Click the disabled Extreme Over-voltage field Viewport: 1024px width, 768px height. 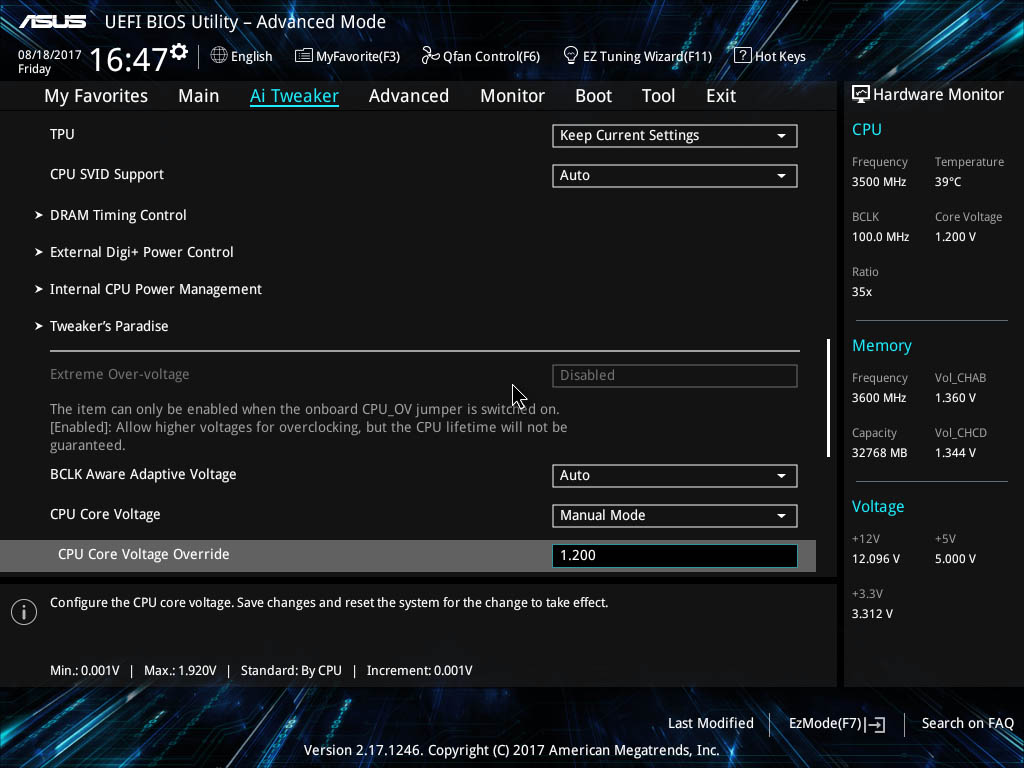pos(674,376)
